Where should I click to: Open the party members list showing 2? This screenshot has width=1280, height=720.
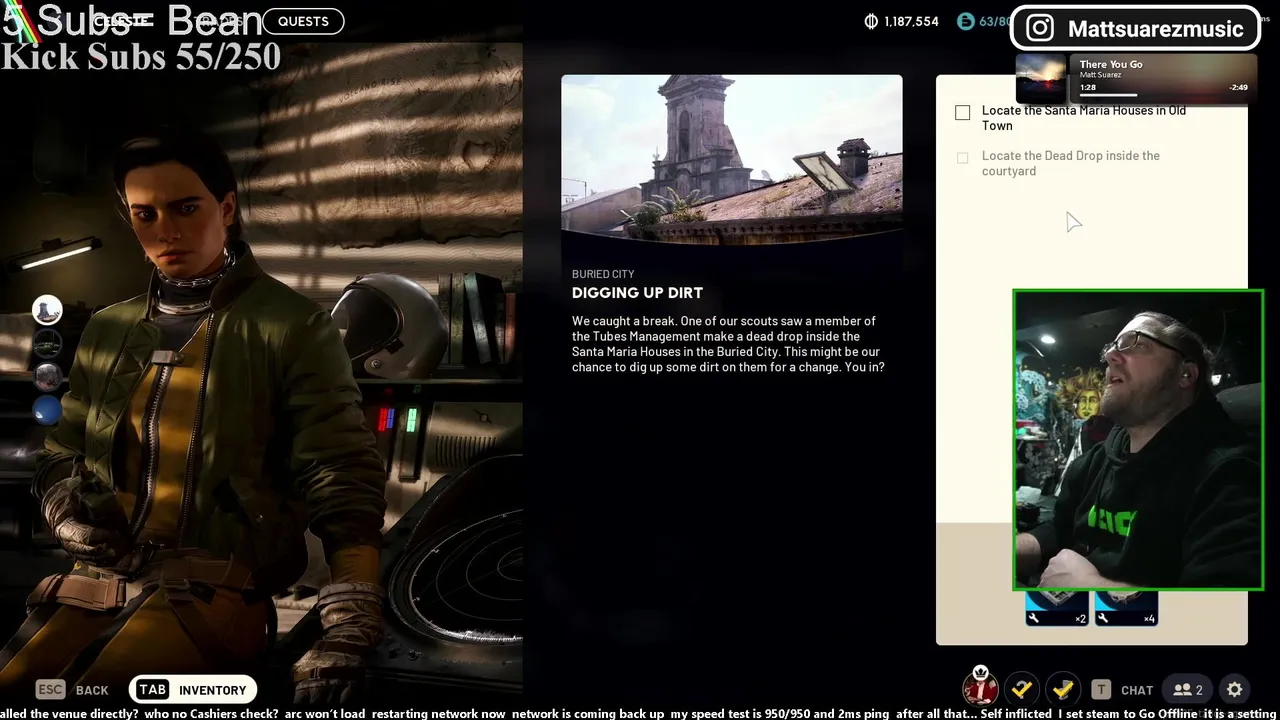[x=1188, y=689]
